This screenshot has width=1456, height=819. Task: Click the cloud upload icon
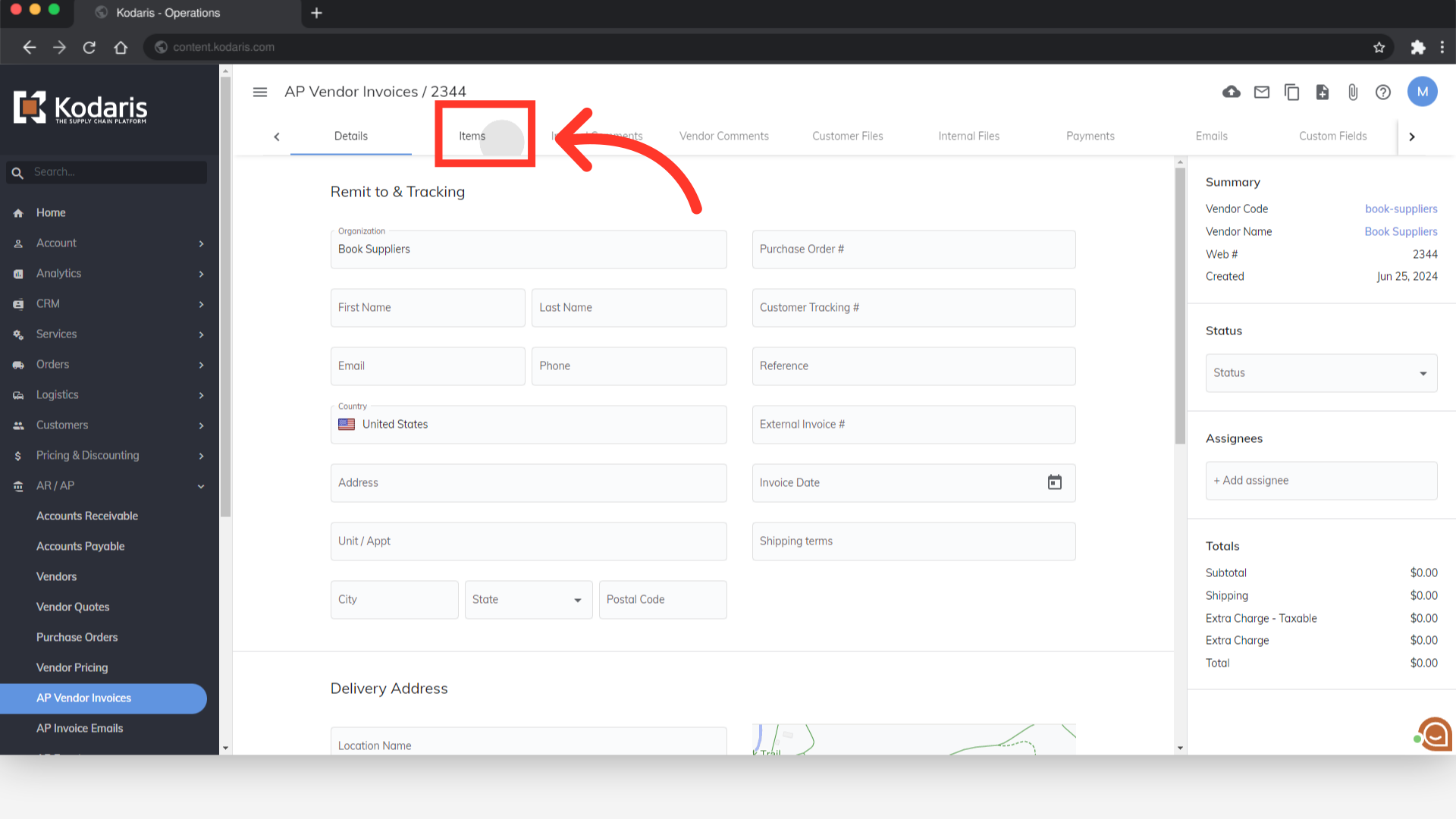pos(1232,92)
